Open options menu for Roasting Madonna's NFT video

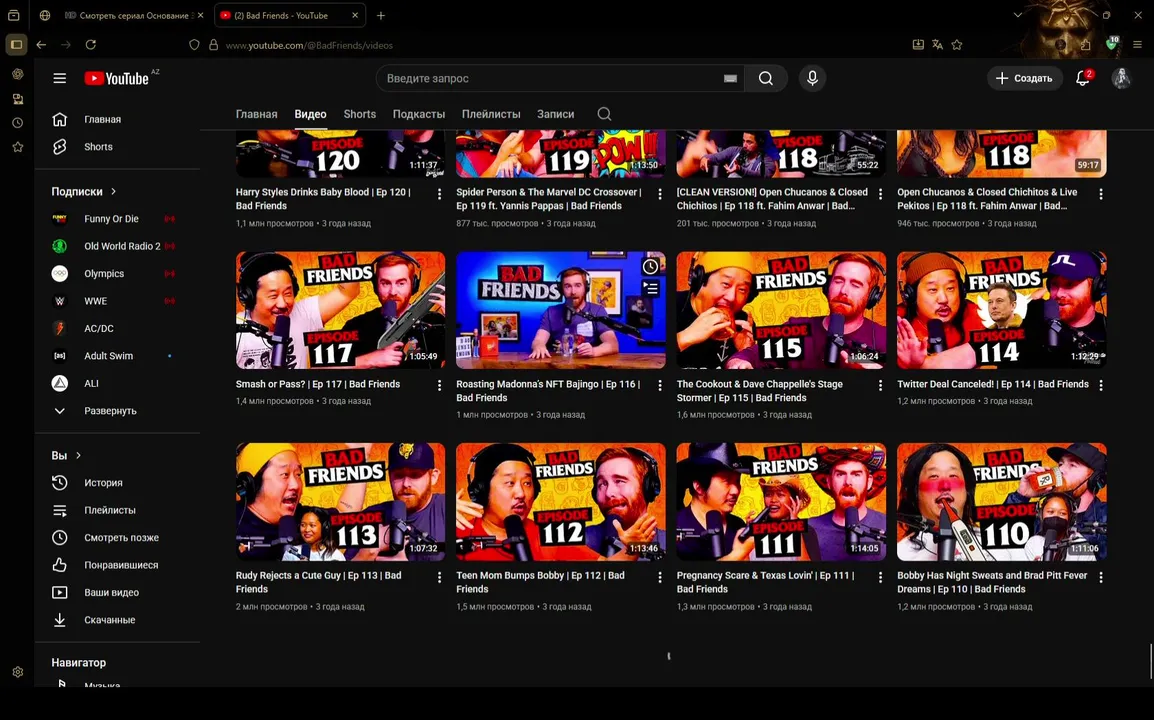[x=659, y=385]
